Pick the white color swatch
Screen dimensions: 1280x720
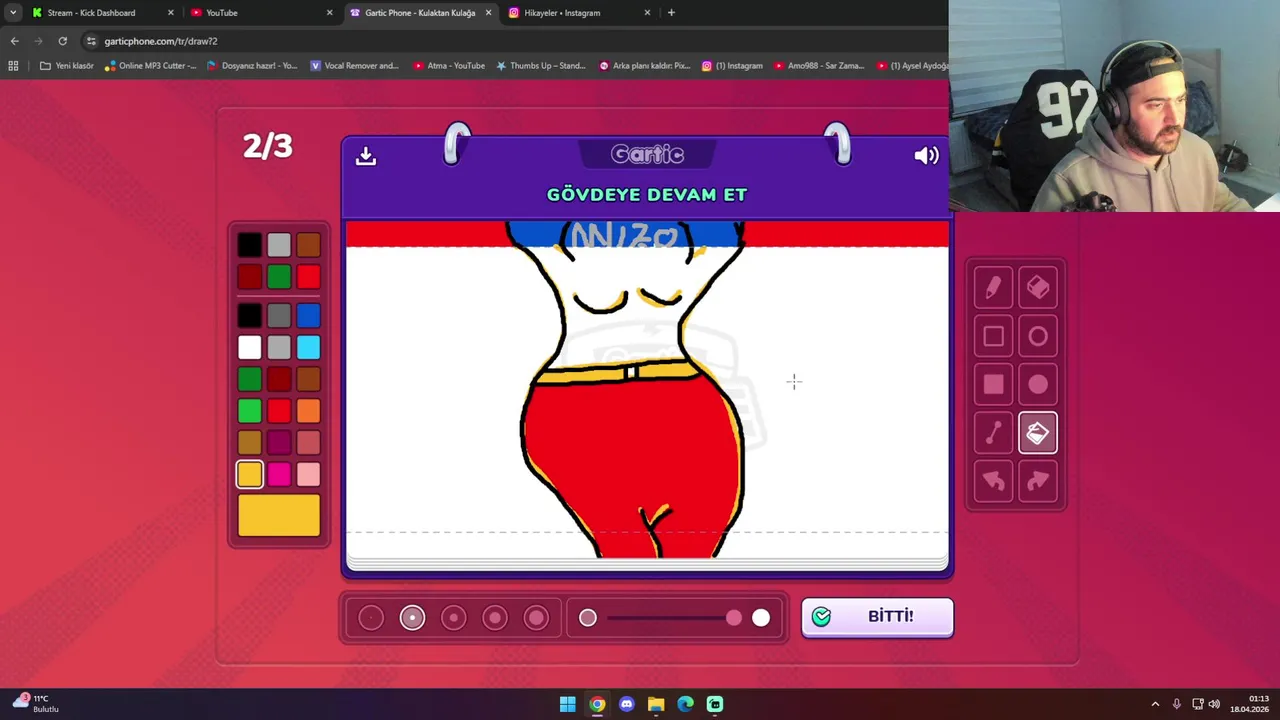pyautogui.click(x=250, y=348)
